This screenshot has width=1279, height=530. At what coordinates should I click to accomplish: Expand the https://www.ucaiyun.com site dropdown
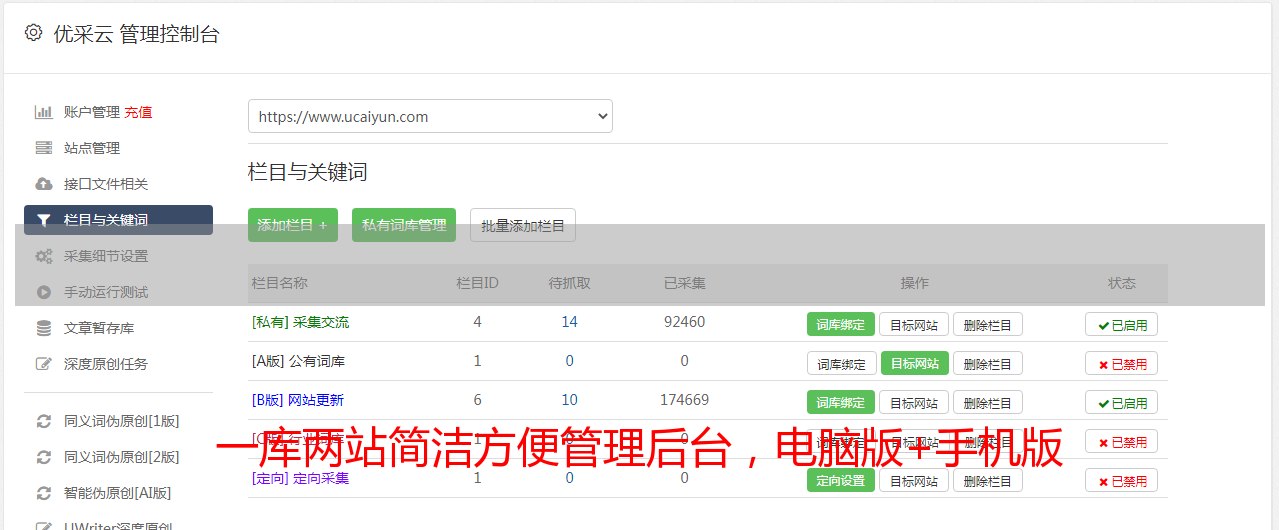click(x=430, y=116)
